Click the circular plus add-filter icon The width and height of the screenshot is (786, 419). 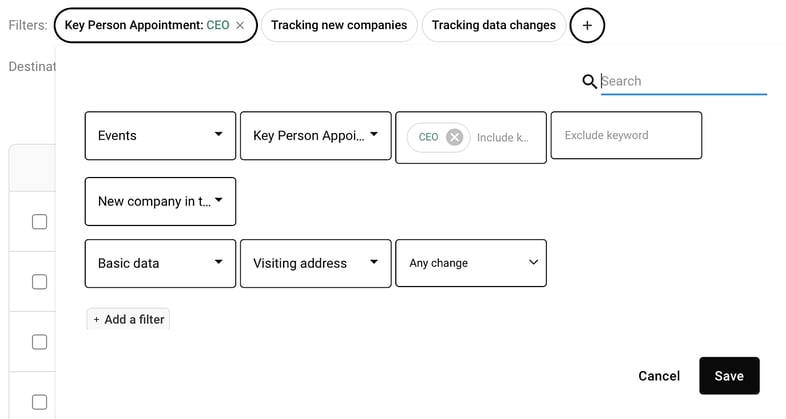(587, 25)
